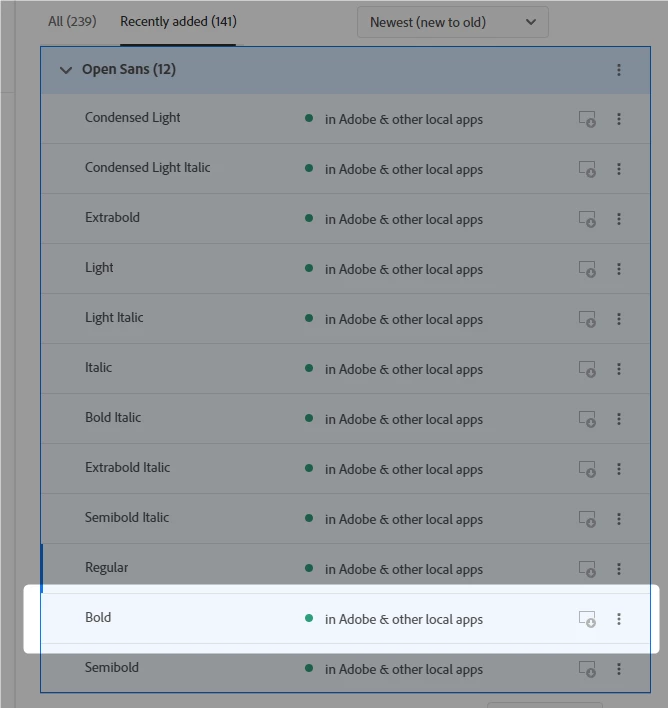668x708 pixels.
Task: Open more options in the Bold row
Action: (619, 619)
